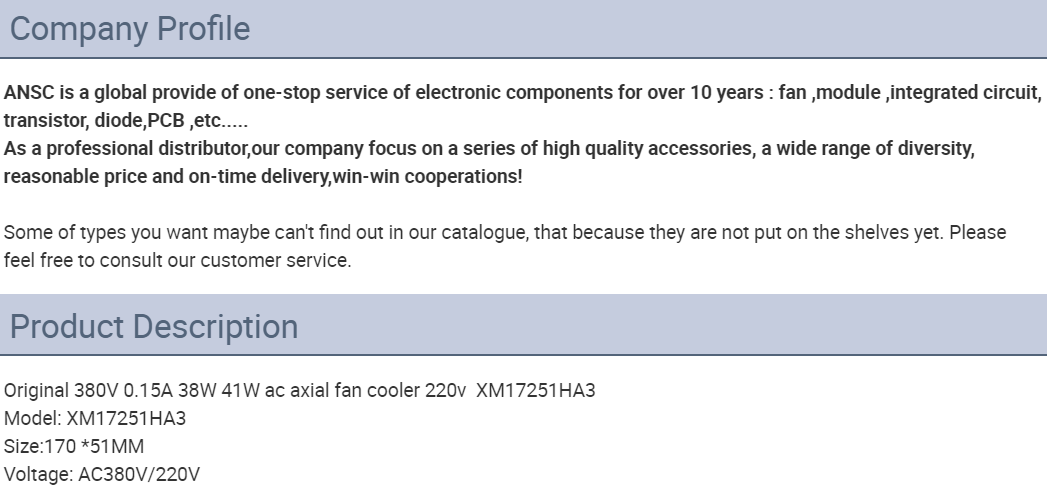
Task: Click the words 'win-win cooperations!'
Action: pyautogui.click(x=427, y=177)
